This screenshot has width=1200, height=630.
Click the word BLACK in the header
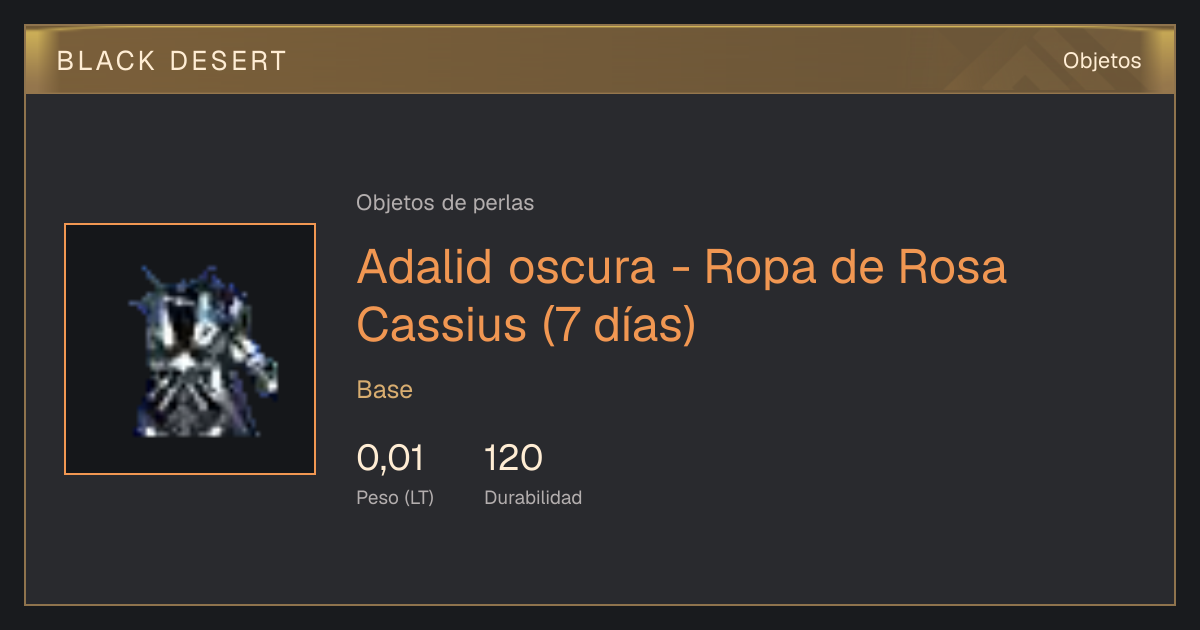click(106, 61)
